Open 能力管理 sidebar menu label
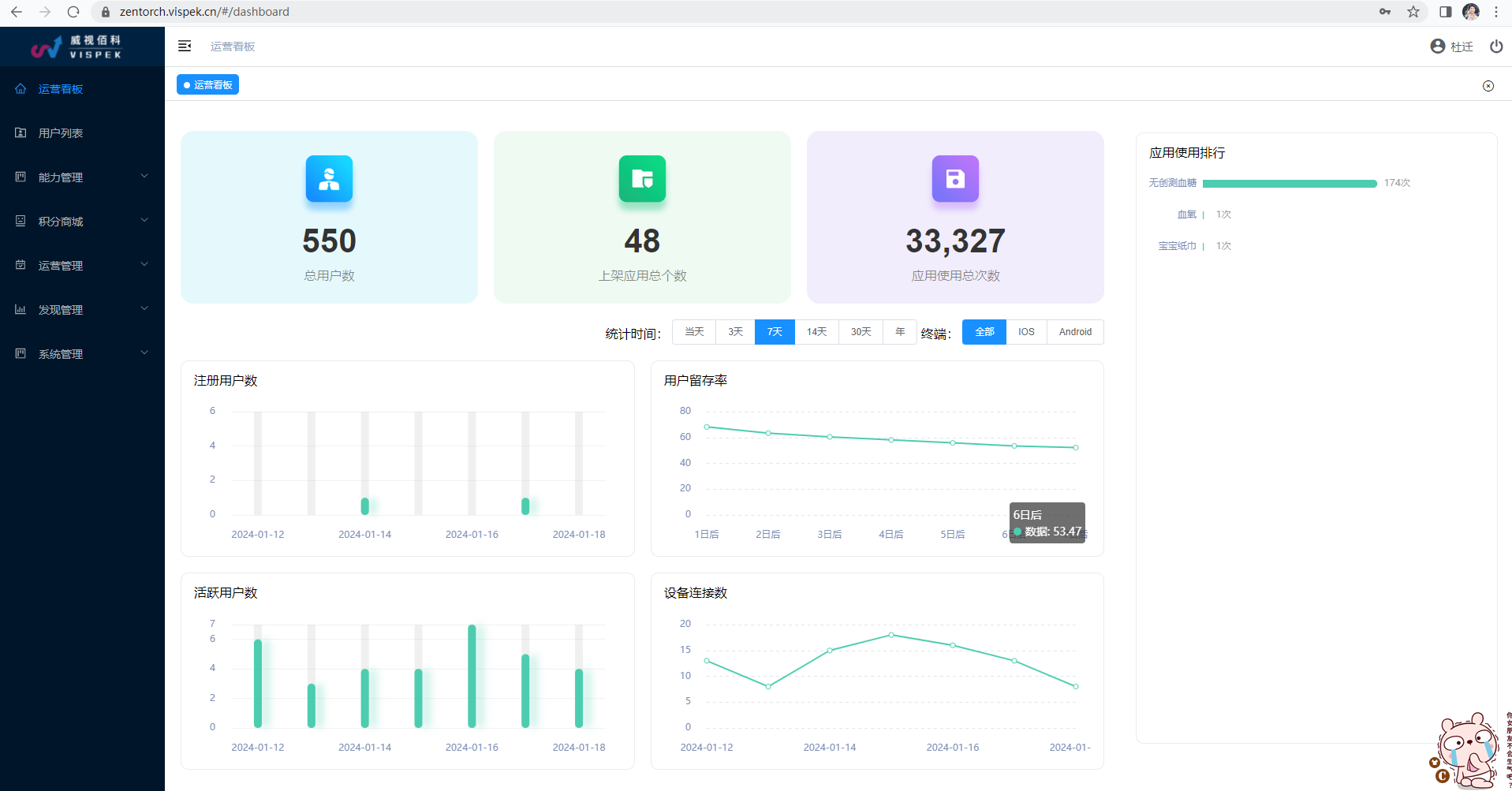Viewport: 1512px width, 791px height. tap(61, 177)
